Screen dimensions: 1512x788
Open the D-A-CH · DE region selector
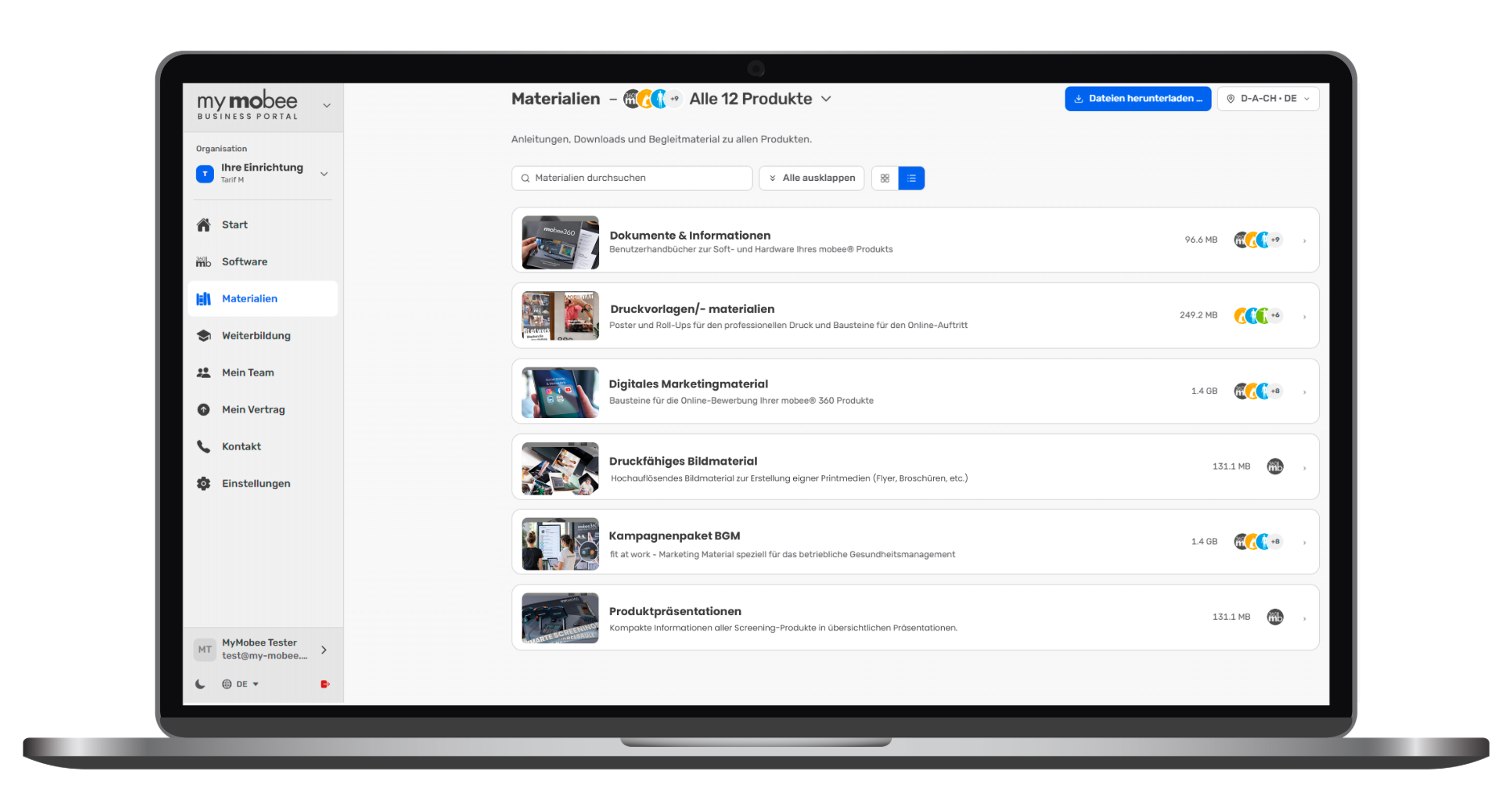point(1268,98)
